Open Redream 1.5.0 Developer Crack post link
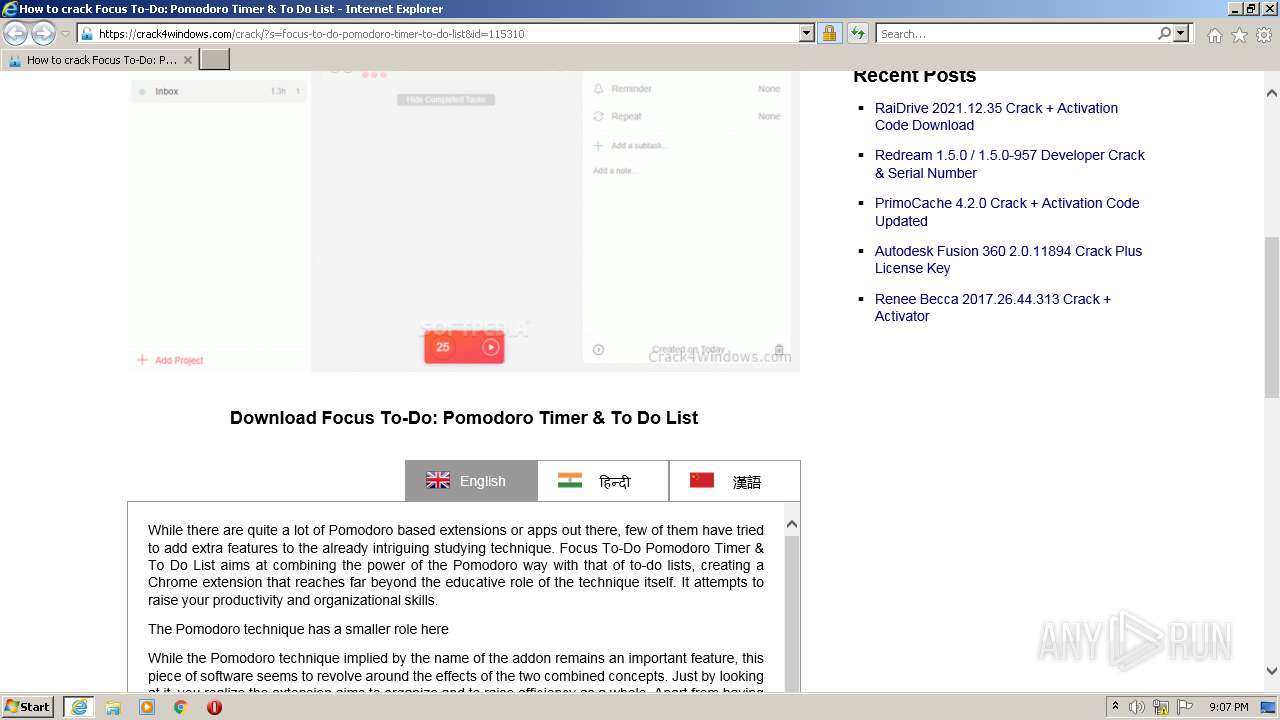This screenshot has height=720, width=1280. (1009, 164)
